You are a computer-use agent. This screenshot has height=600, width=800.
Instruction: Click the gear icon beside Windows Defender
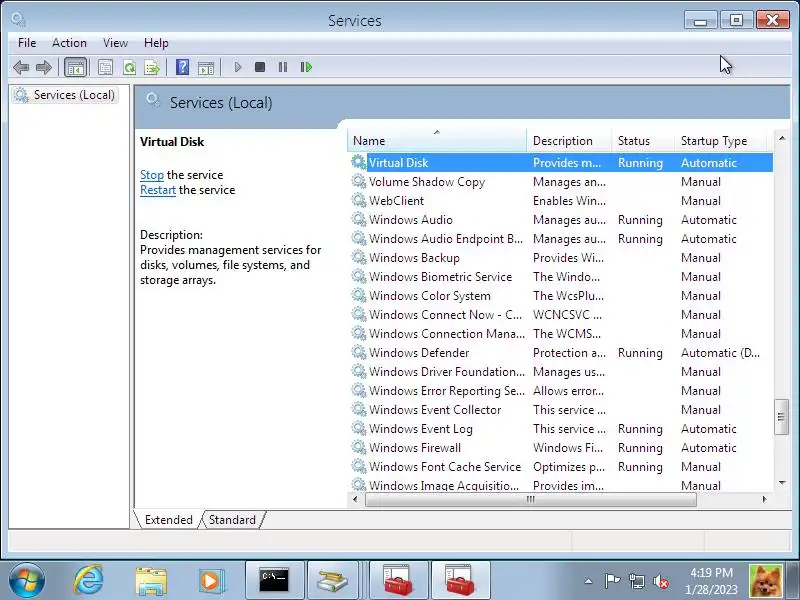(x=359, y=353)
